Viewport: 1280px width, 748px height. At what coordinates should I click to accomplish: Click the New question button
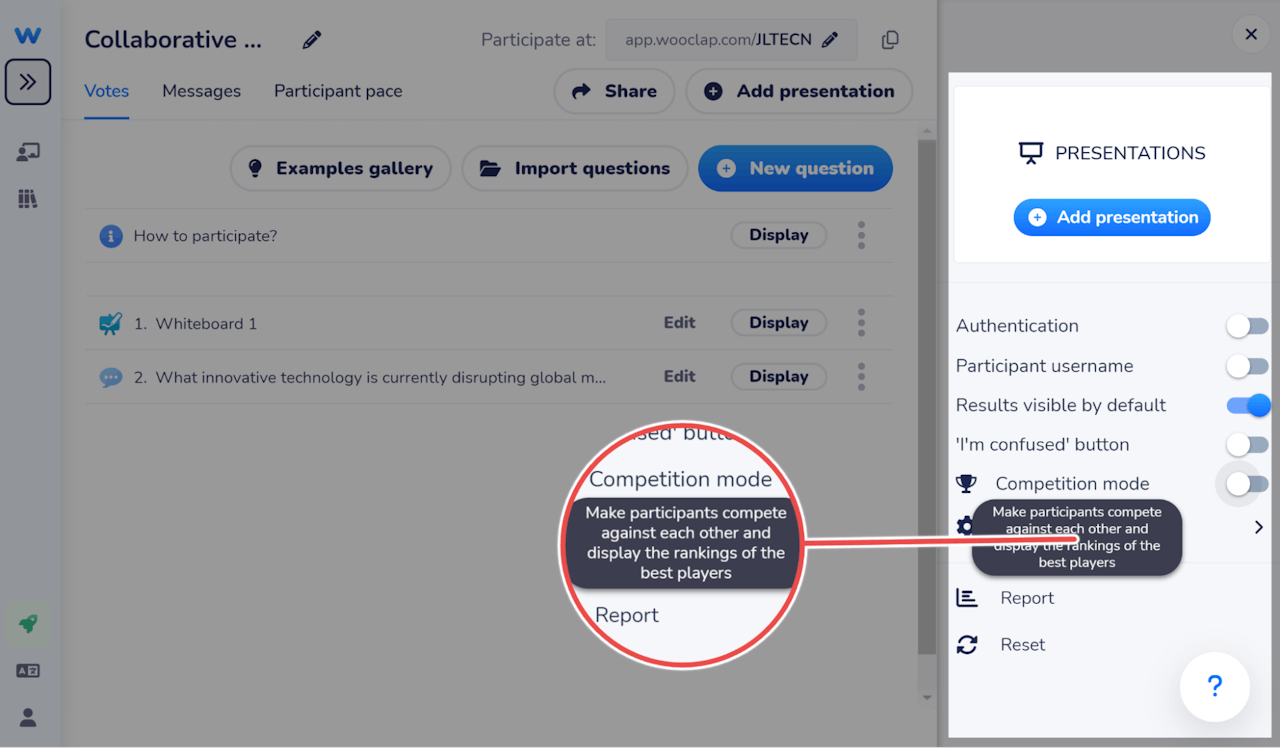[x=795, y=168]
